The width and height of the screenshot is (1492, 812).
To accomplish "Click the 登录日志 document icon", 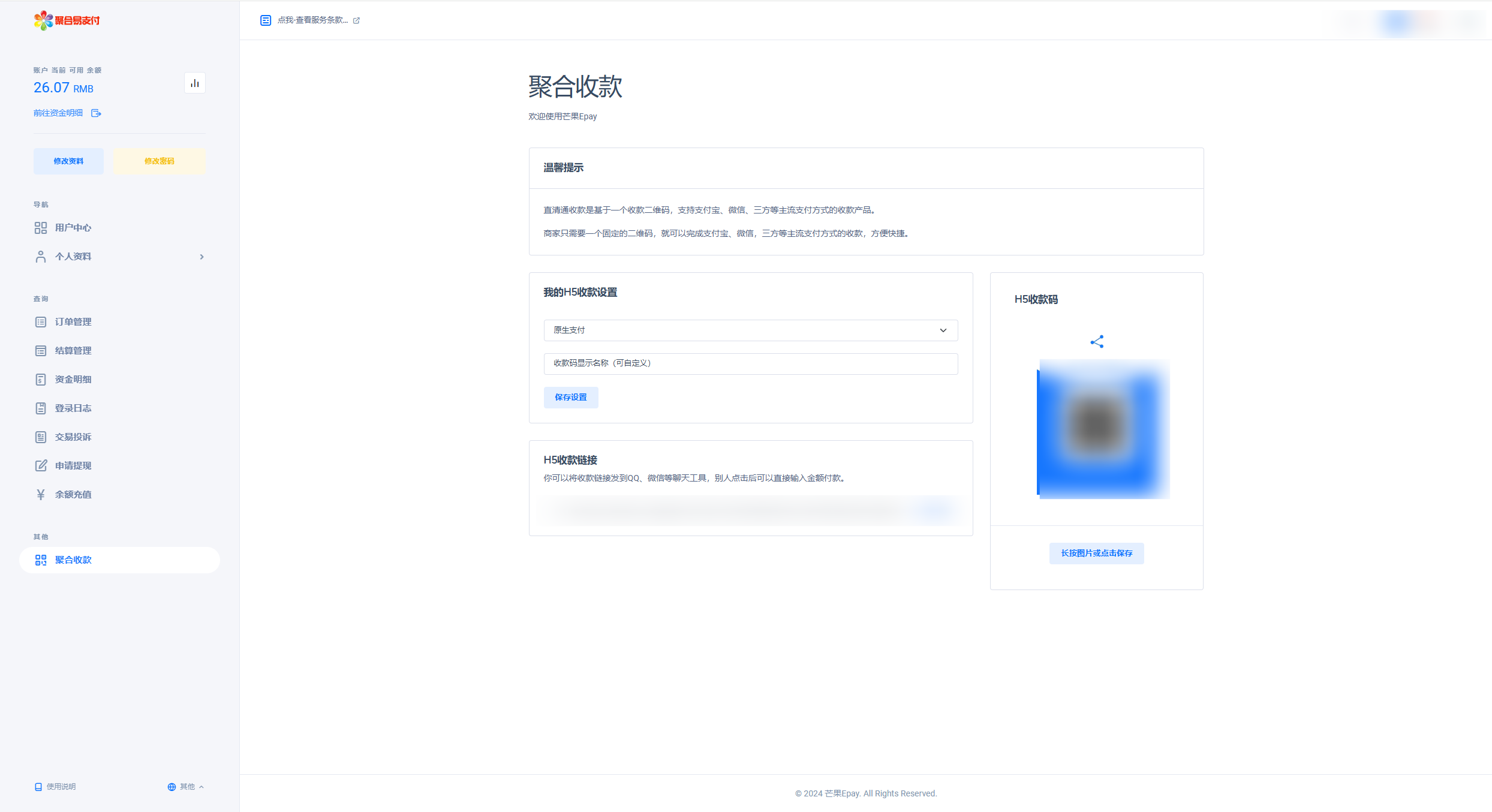I will pyautogui.click(x=41, y=408).
